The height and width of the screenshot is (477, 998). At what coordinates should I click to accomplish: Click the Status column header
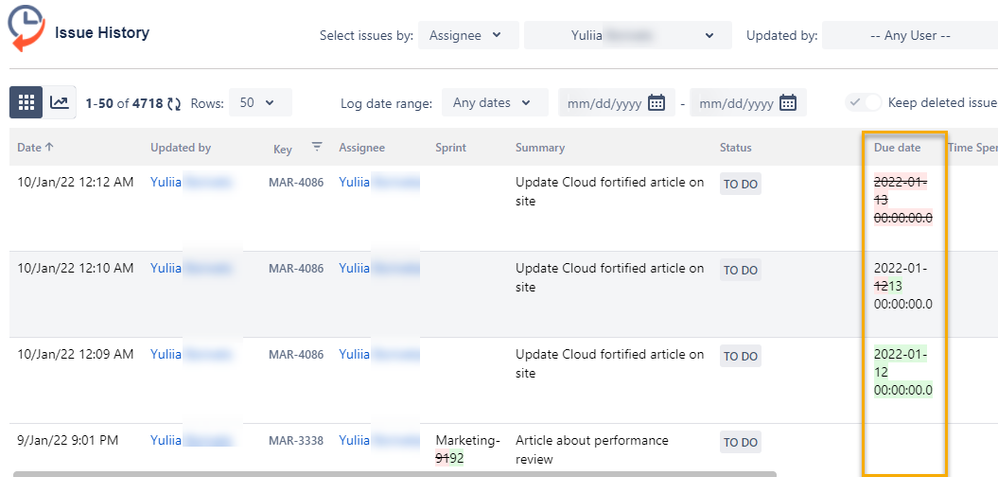735,148
